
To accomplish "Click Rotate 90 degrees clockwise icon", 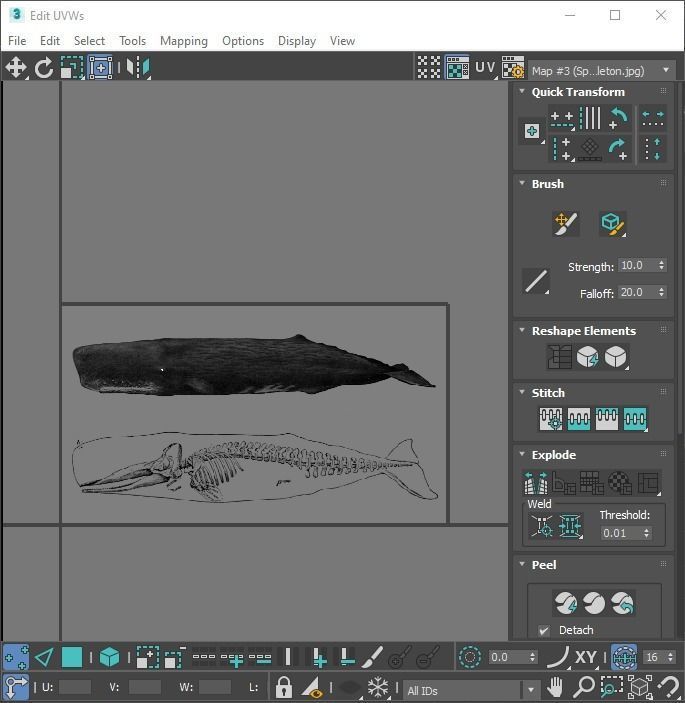I will point(619,149).
